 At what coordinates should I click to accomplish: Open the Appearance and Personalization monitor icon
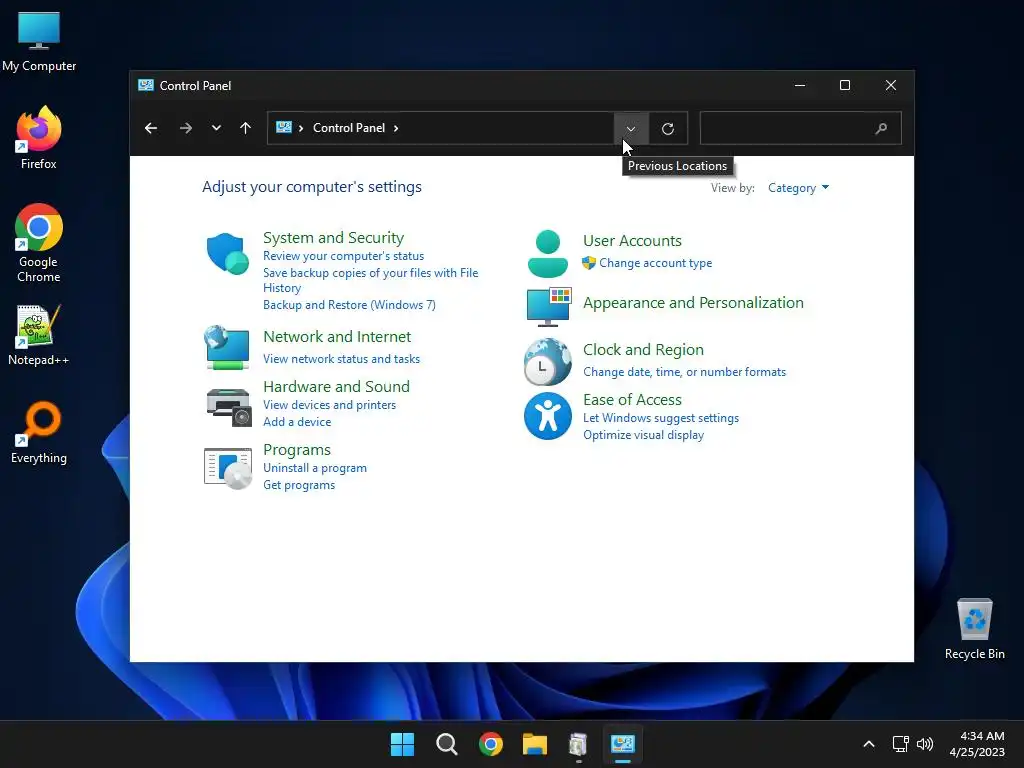tap(549, 306)
